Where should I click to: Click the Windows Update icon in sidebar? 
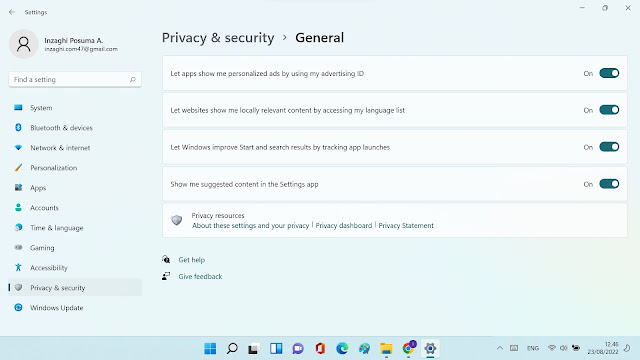point(18,307)
